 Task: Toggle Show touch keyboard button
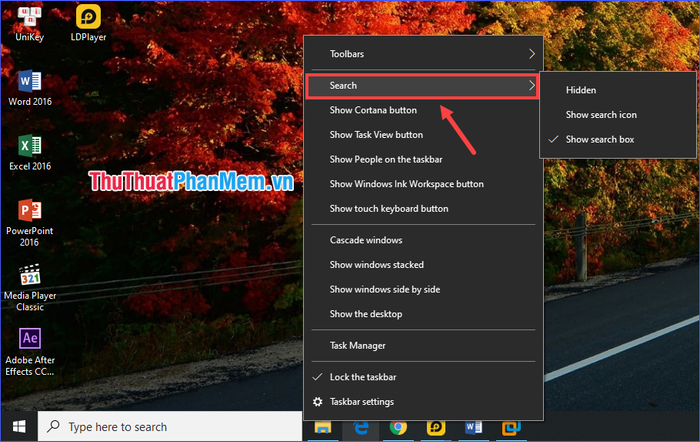coord(423,208)
